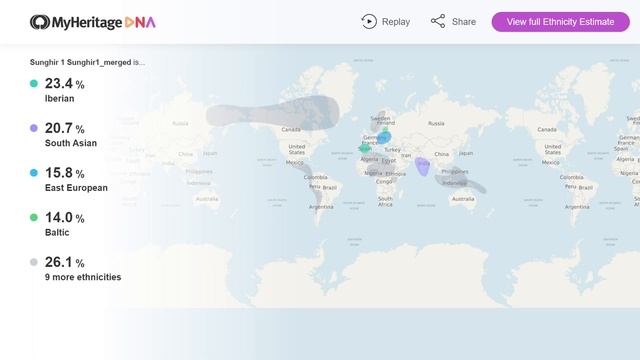Open the MyHeritage DNA logo link
Image resolution: width=640 pixels, height=360 pixels.
93,22
